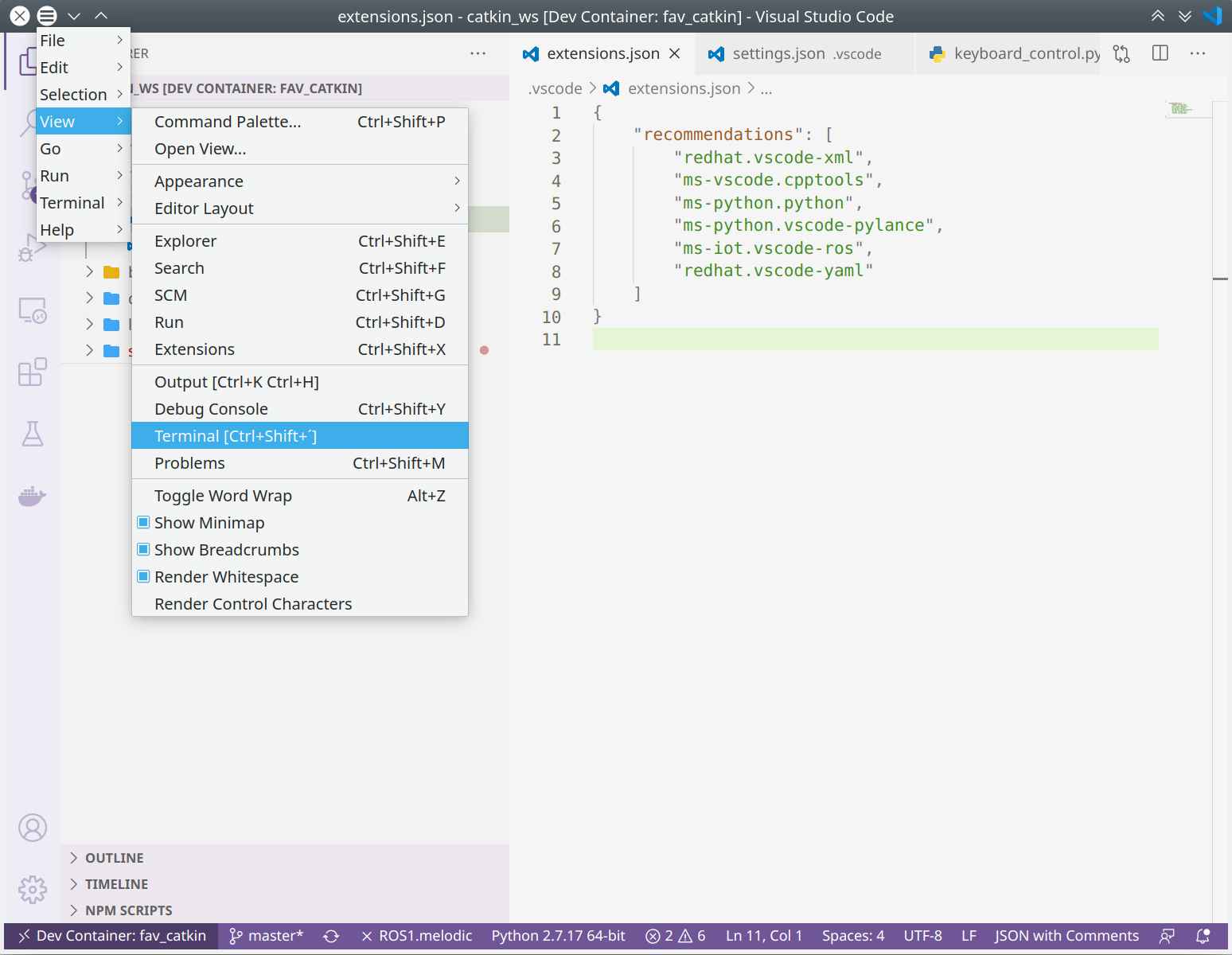Select Terminal entry in View menu
1232x955 pixels.
pyautogui.click(x=300, y=436)
